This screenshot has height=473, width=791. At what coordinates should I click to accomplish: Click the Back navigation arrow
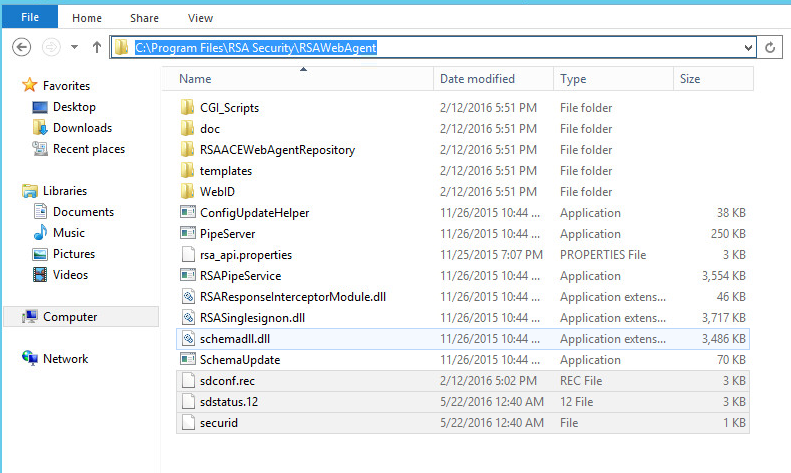point(21,47)
